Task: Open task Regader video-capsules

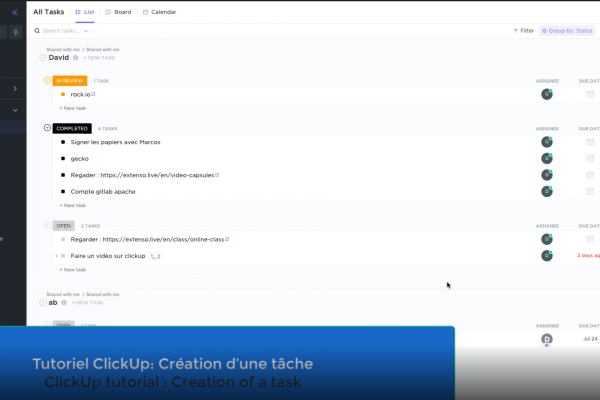Action: pos(142,175)
